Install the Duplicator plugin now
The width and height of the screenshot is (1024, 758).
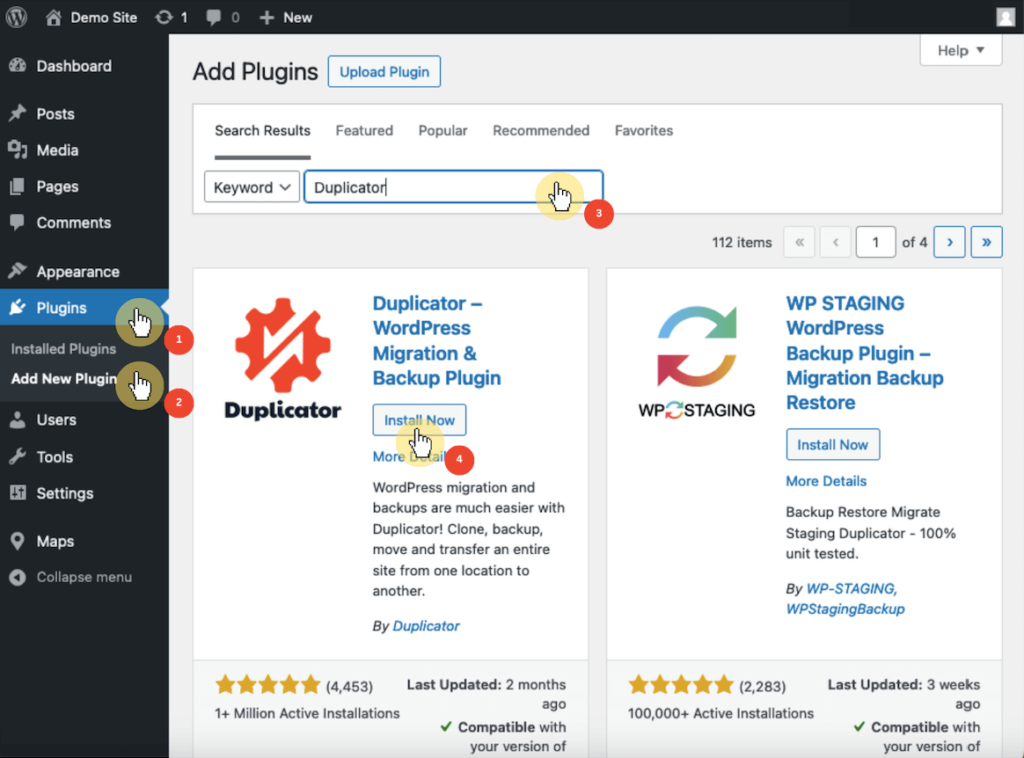pyautogui.click(x=419, y=420)
